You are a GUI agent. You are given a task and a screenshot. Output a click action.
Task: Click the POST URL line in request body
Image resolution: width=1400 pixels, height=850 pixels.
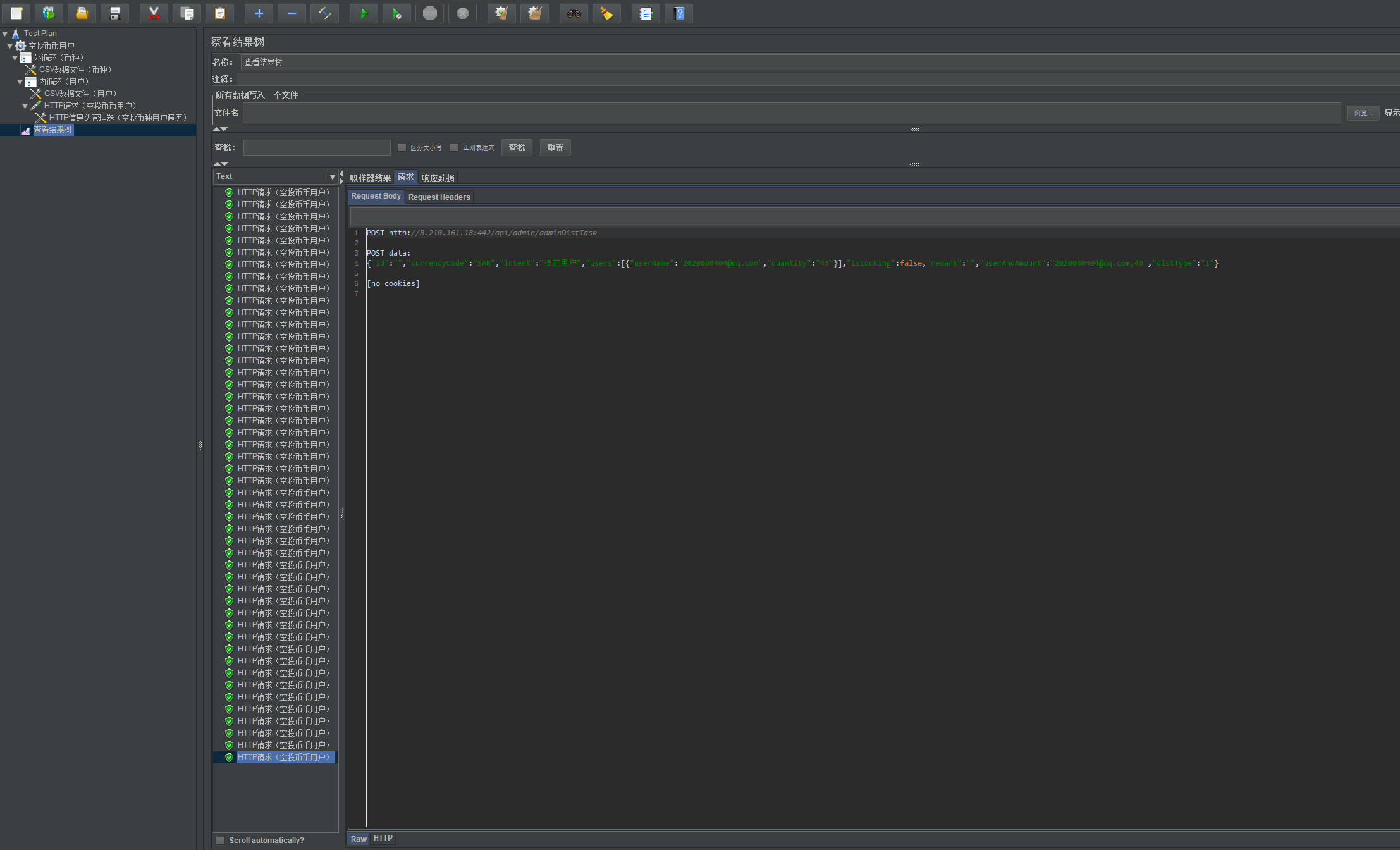pyautogui.click(x=481, y=233)
